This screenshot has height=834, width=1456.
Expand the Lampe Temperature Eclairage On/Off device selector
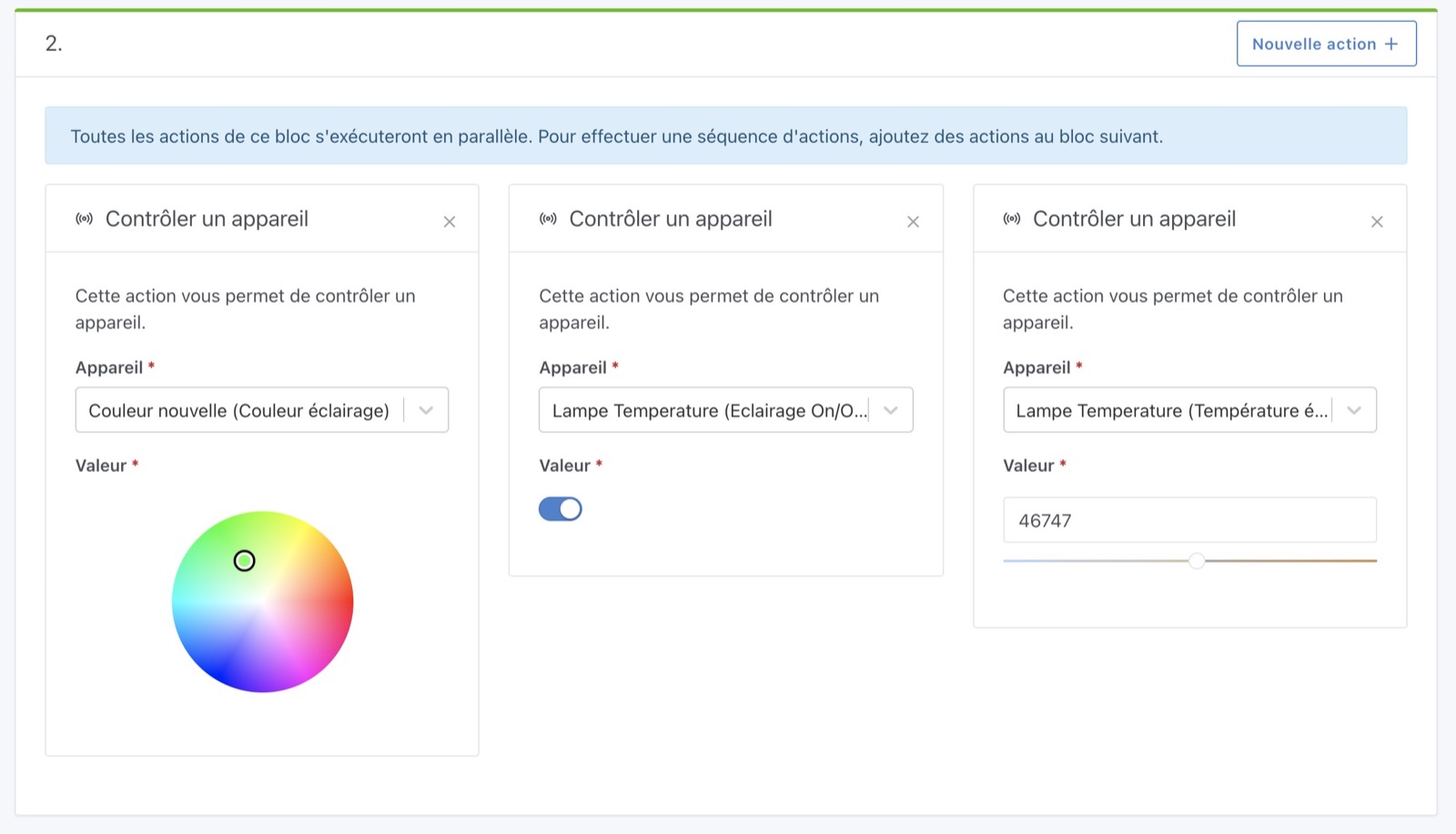tap(890, 410)
